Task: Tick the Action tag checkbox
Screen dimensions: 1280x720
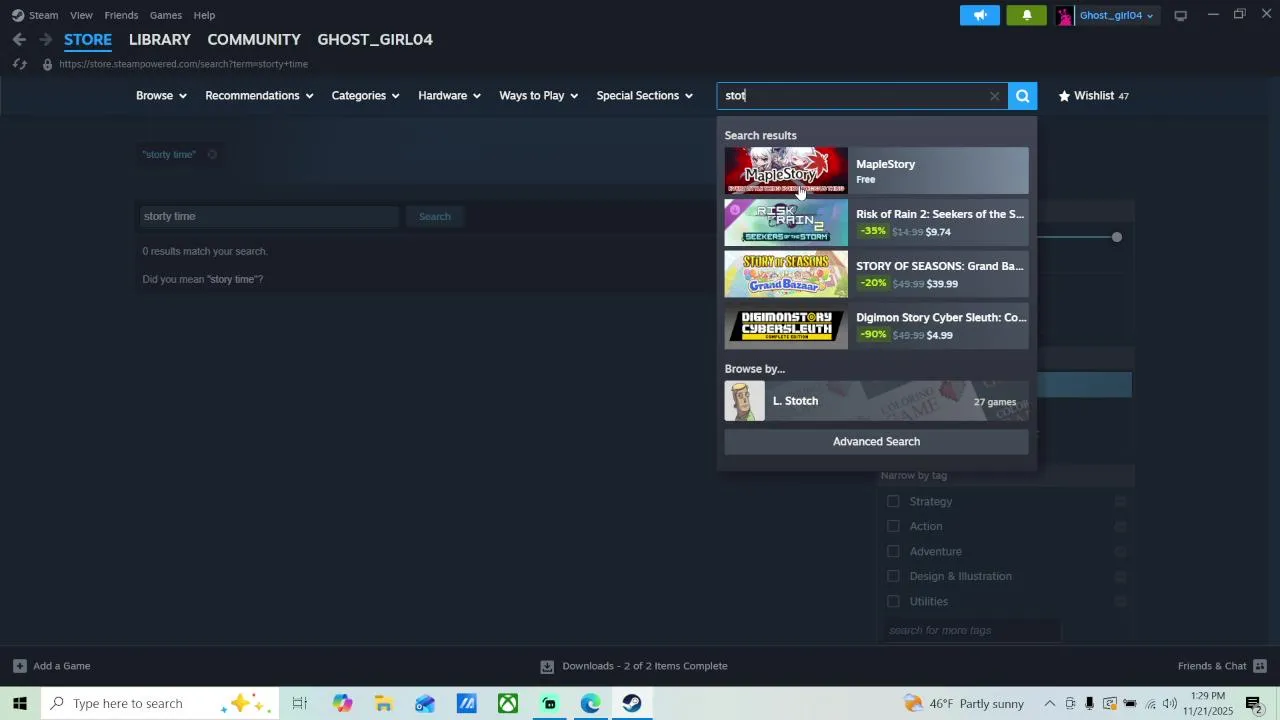Action: coord(893,526)
